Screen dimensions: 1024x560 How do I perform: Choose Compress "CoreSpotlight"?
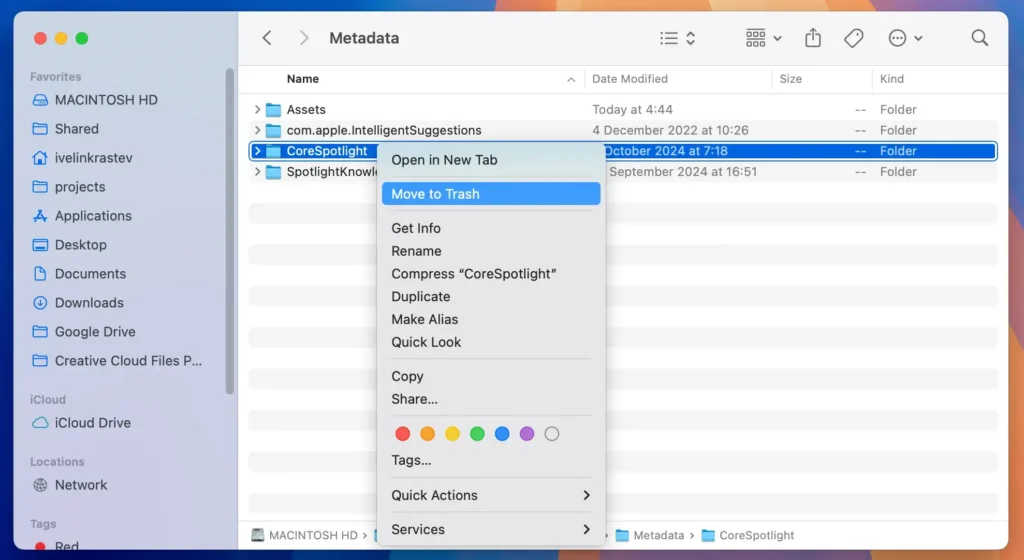click(491, 274)
